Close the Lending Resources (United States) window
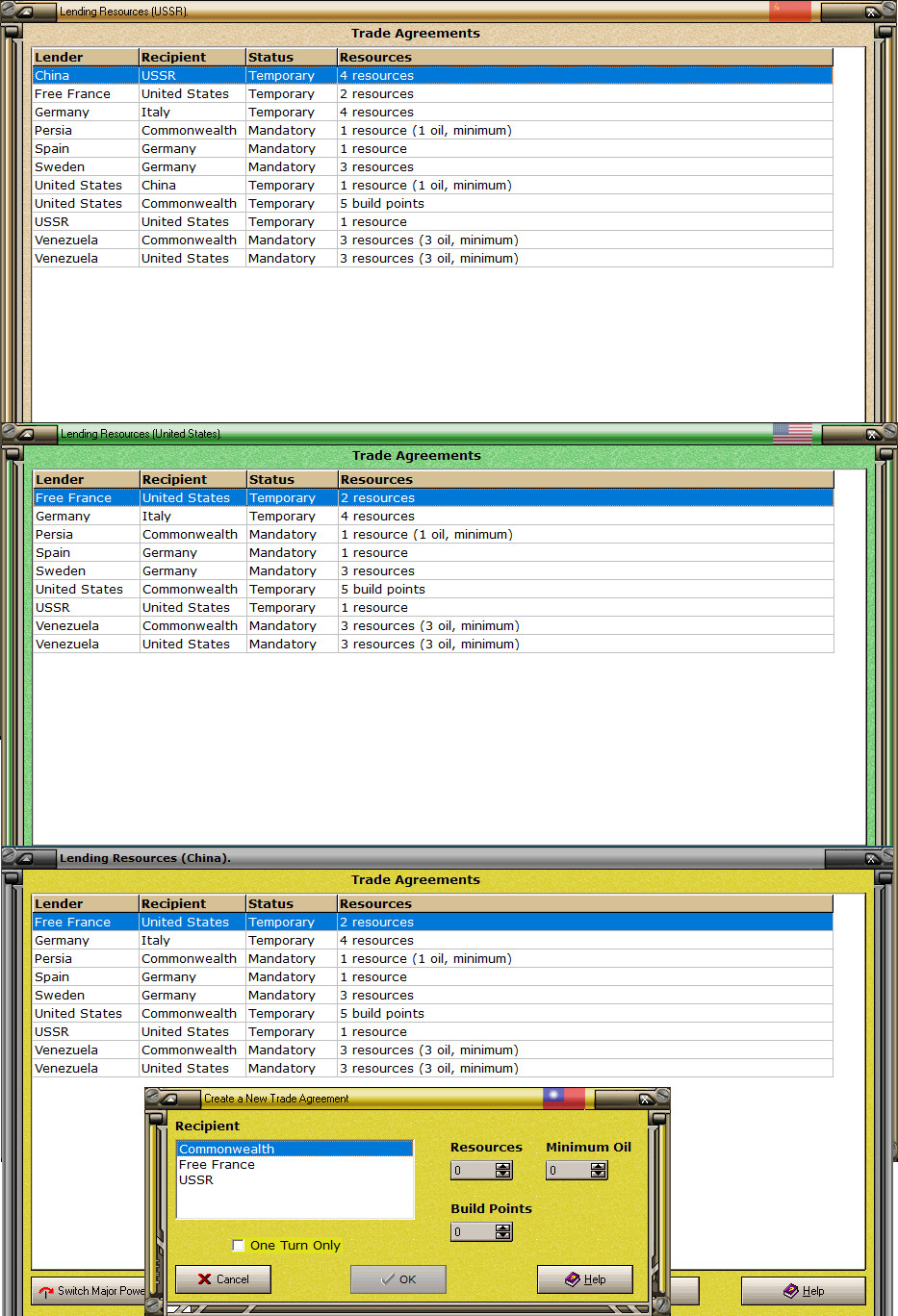The height and width of the screenshot is (1316, 898). [874, 434]
